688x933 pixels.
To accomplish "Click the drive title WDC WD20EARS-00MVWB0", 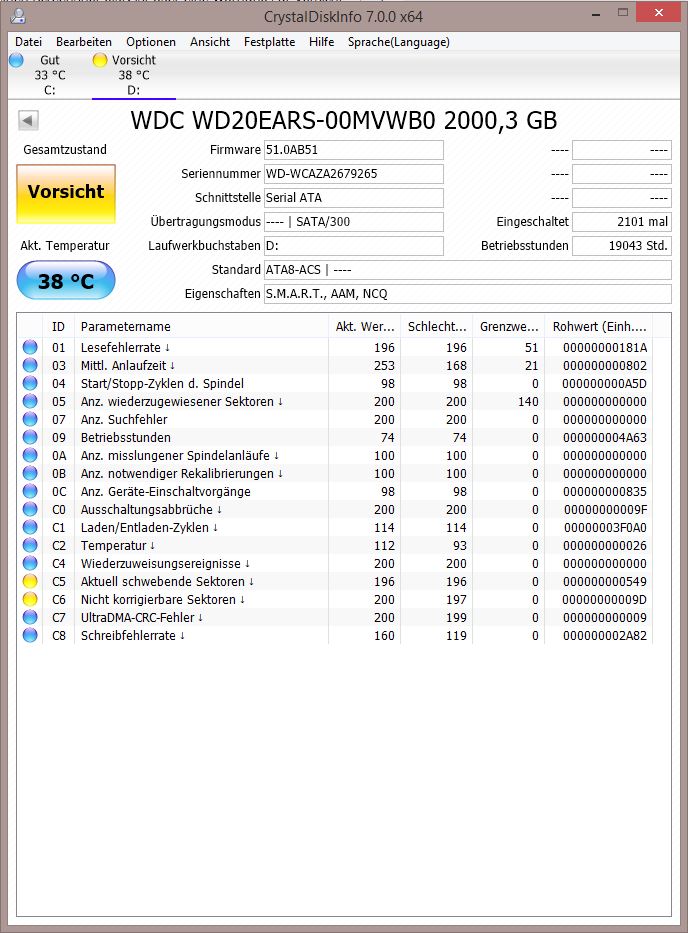I will click(x=343, y=120).
